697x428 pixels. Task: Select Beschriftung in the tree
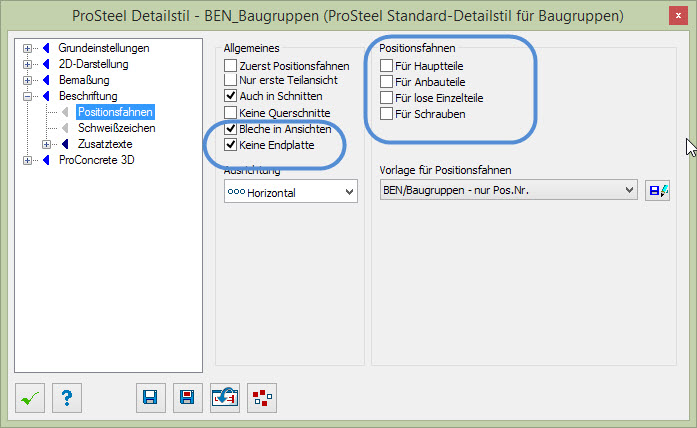tap(88, 96)
